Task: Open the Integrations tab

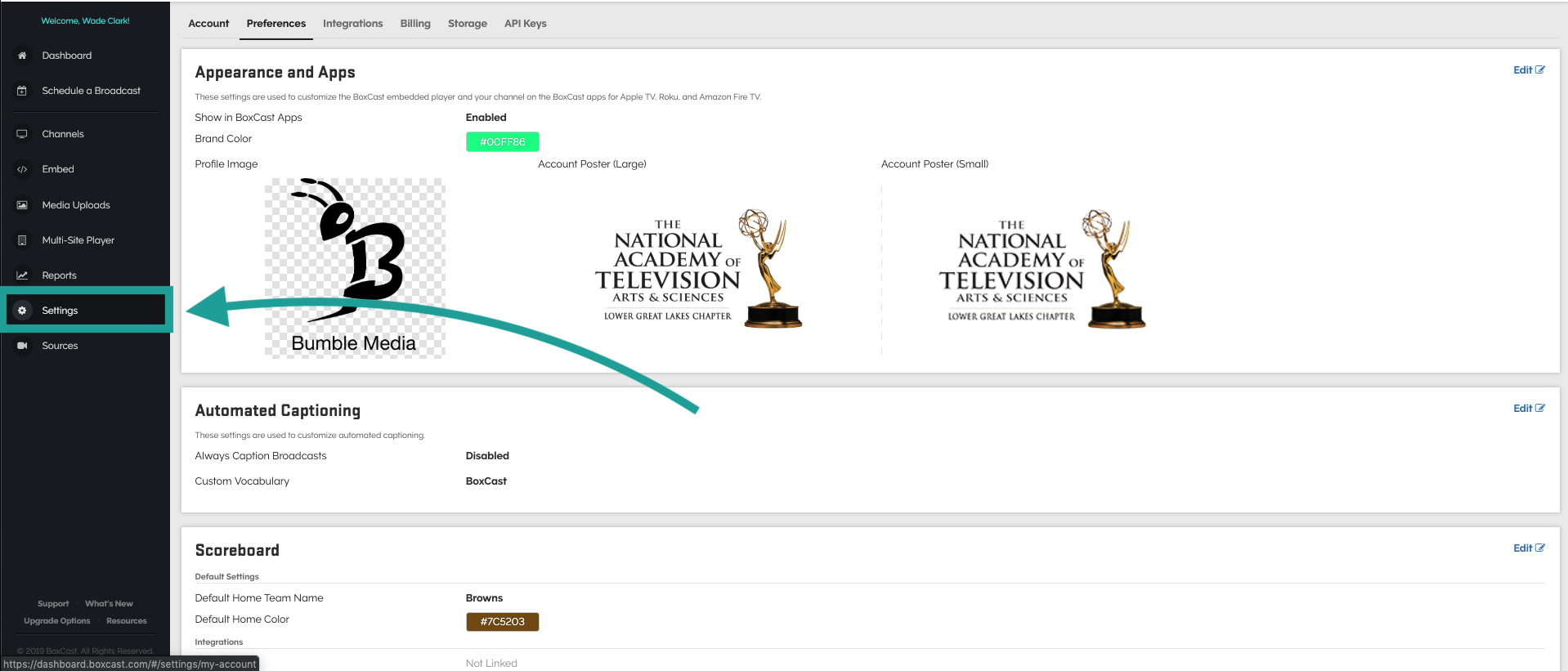Action: point(352,24)
